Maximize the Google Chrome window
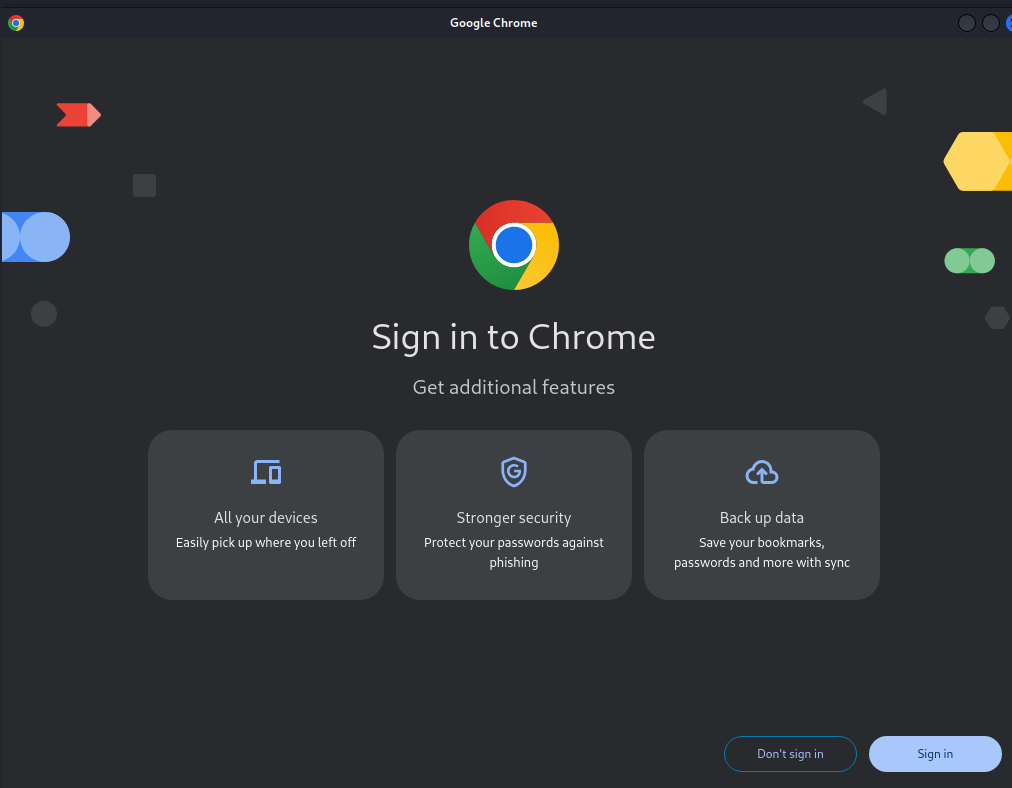Image resolution: width=1012 pixels, height=788 pixels. [x=991, y=23]
